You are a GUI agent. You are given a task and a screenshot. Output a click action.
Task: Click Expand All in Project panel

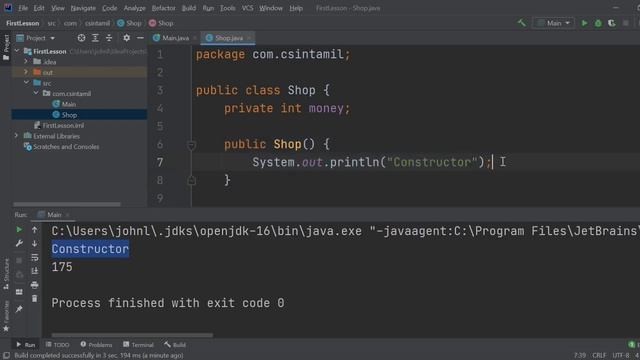click(x=95, y=38)
